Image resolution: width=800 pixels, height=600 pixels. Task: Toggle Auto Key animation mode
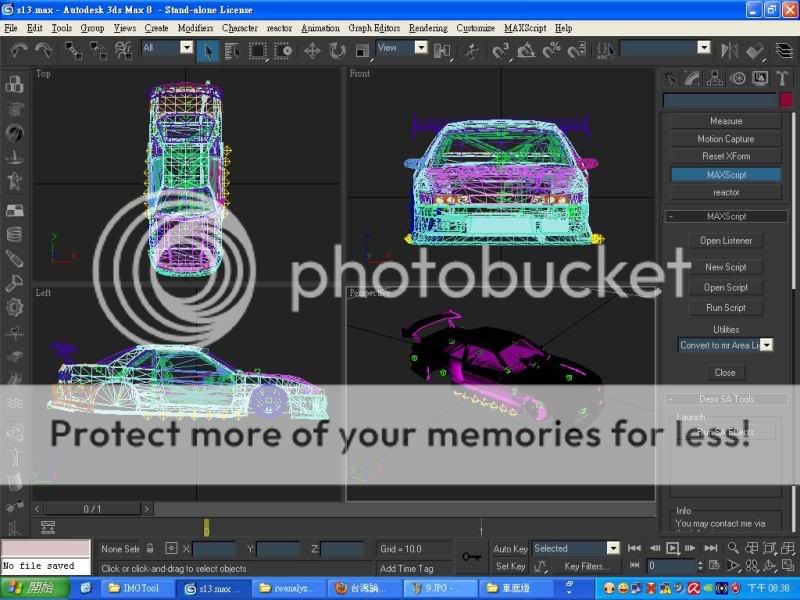[510, 548]
